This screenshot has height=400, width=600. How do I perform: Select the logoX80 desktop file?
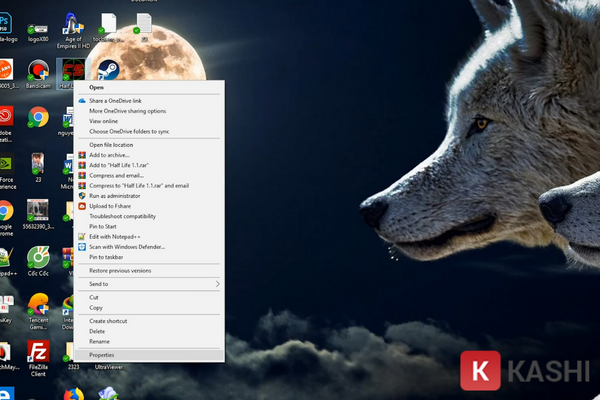(x=38, y=24)
